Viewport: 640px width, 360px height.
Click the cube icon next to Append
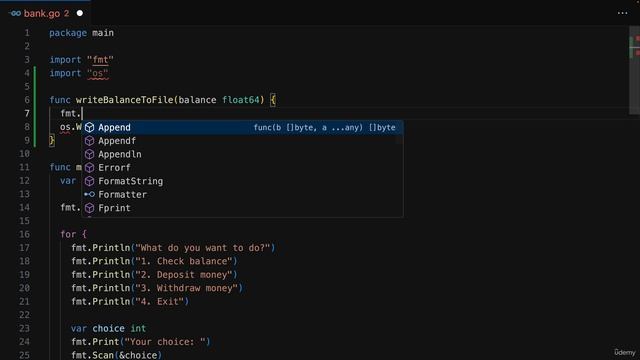point(89,127)
